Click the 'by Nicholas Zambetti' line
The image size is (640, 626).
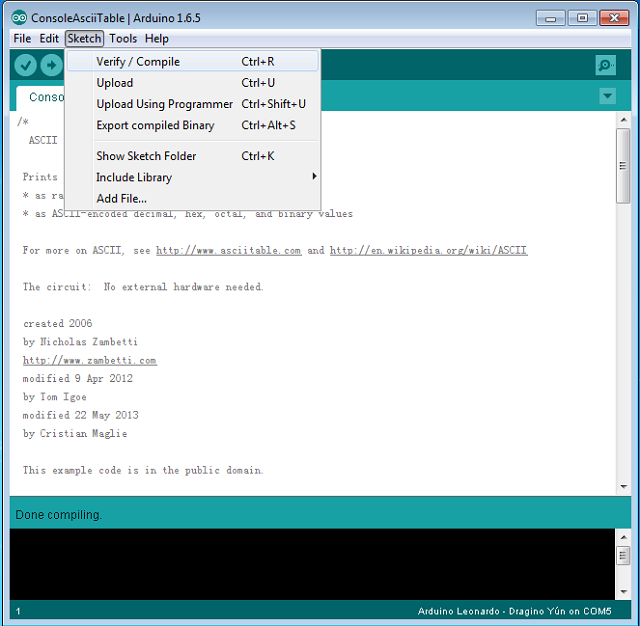pos(80,342)
